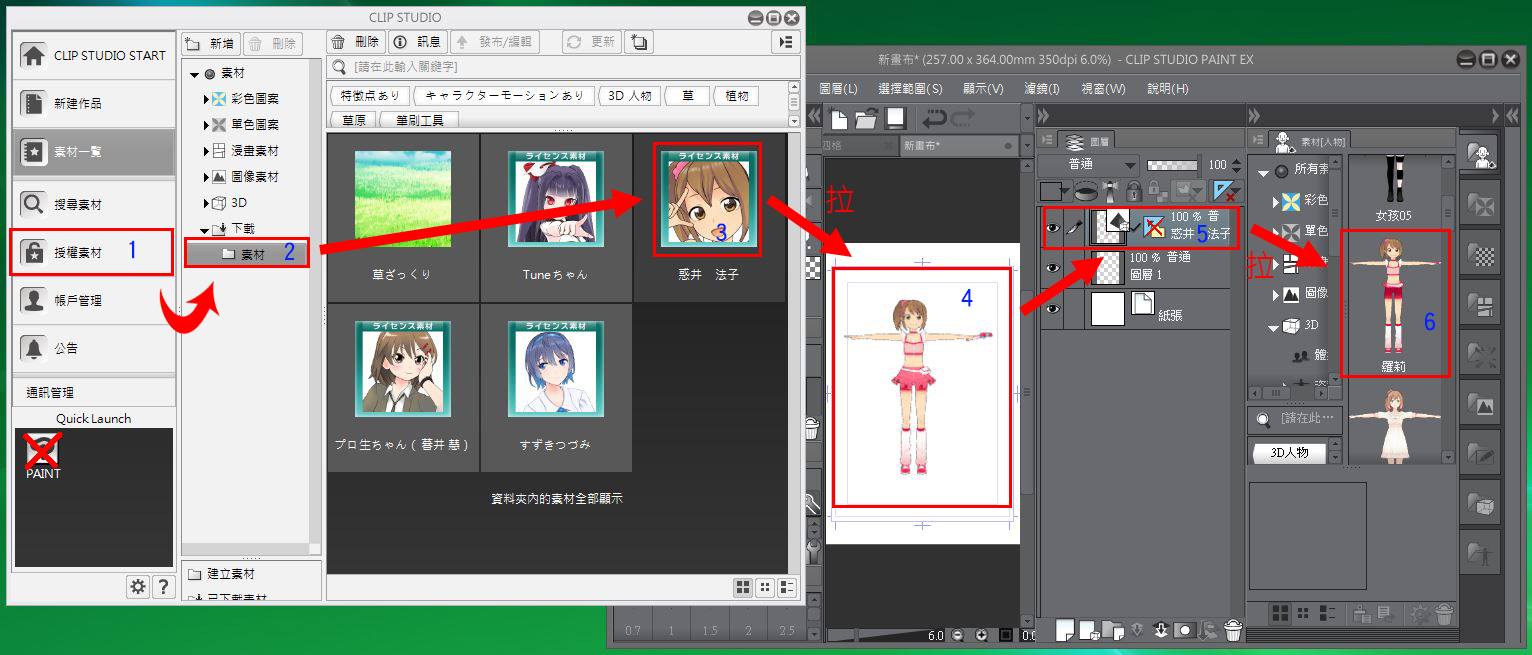
Task: Select 3D人物 tag in PAINT material panel
Action: [1289, 453]
